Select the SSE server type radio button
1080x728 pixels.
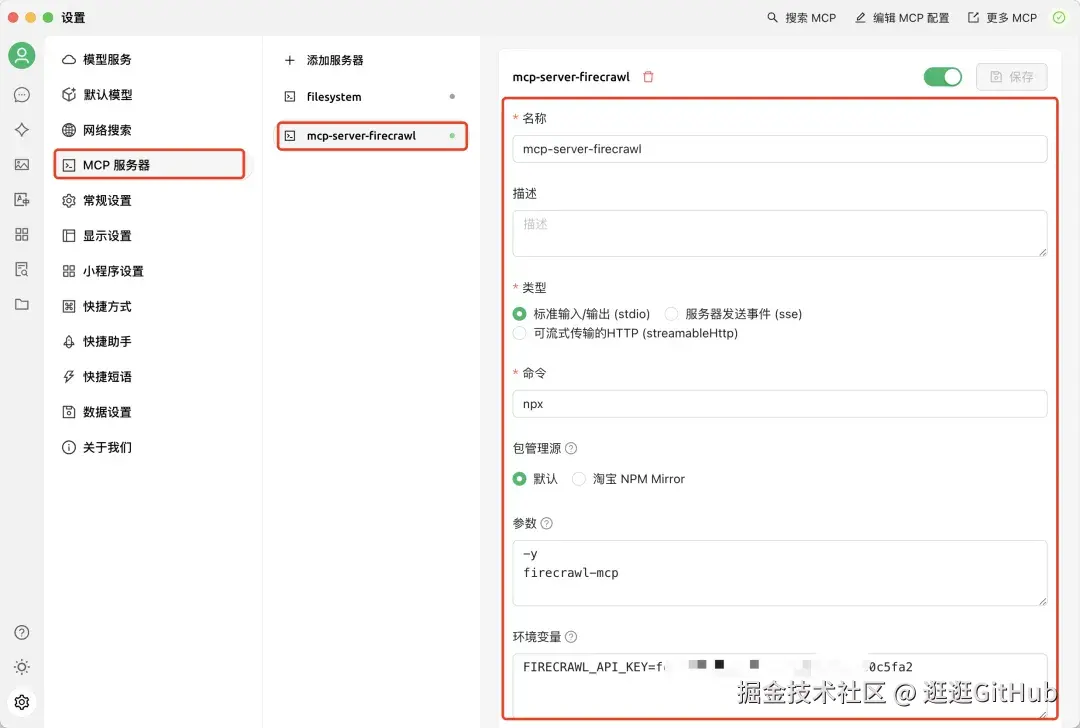coord(671,313)
